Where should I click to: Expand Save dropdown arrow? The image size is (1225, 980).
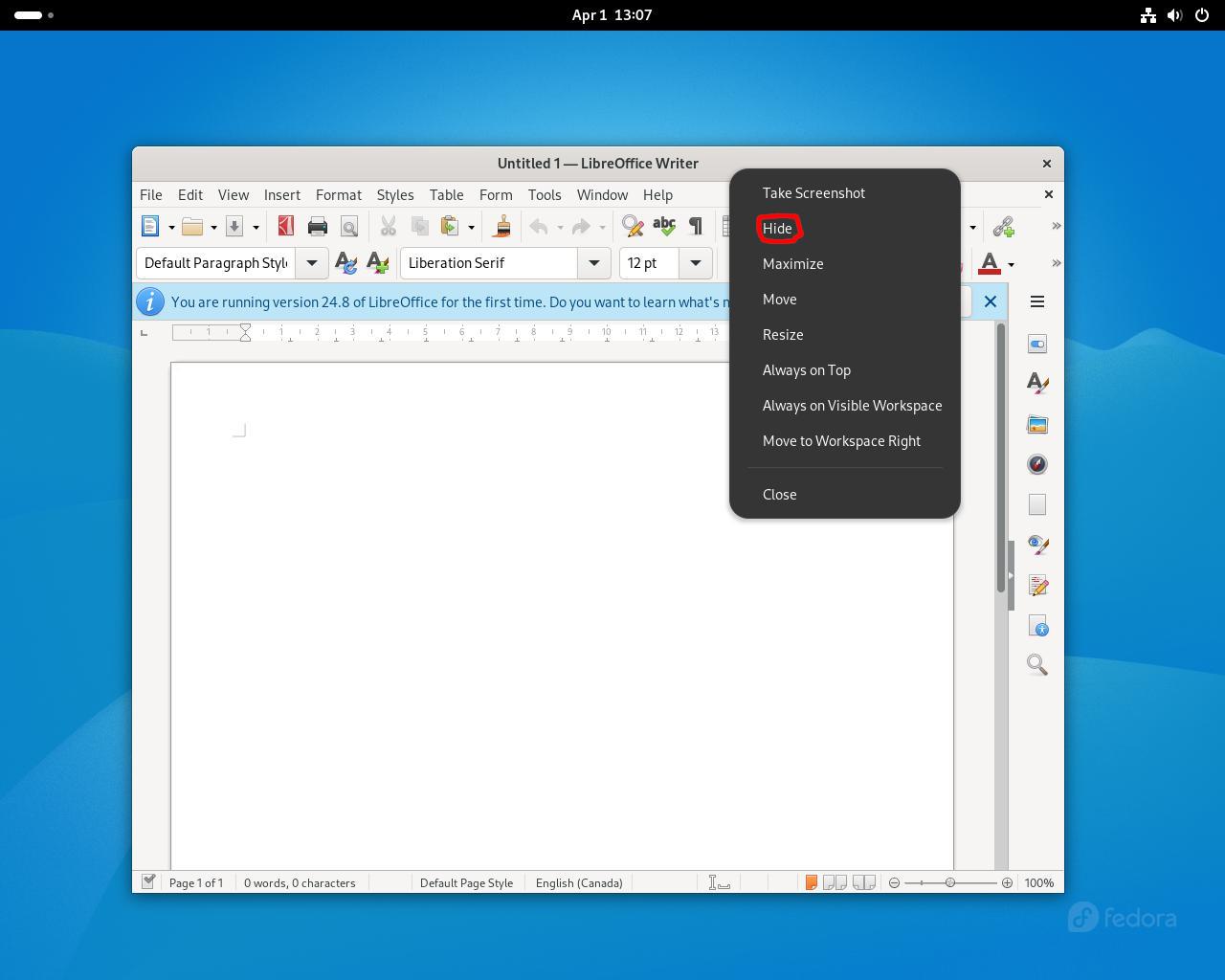[x=256, y=227]
